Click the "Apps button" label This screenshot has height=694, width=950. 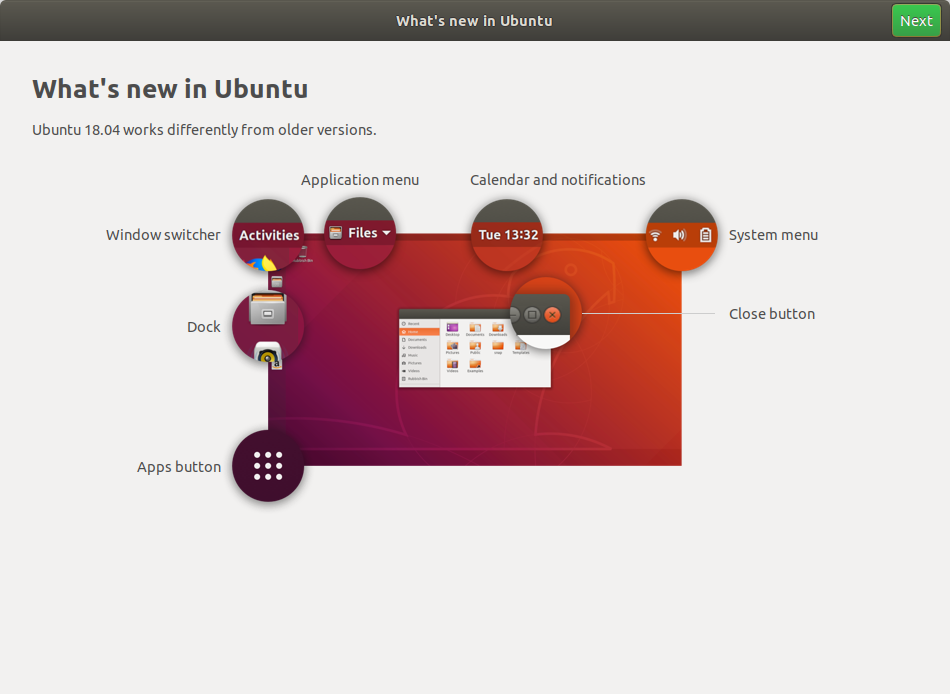179,467
